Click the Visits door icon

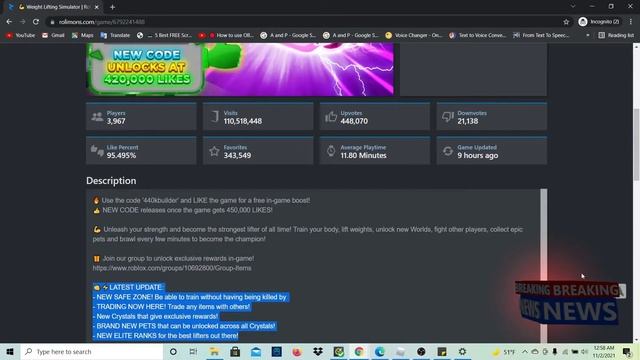point(214,117)
